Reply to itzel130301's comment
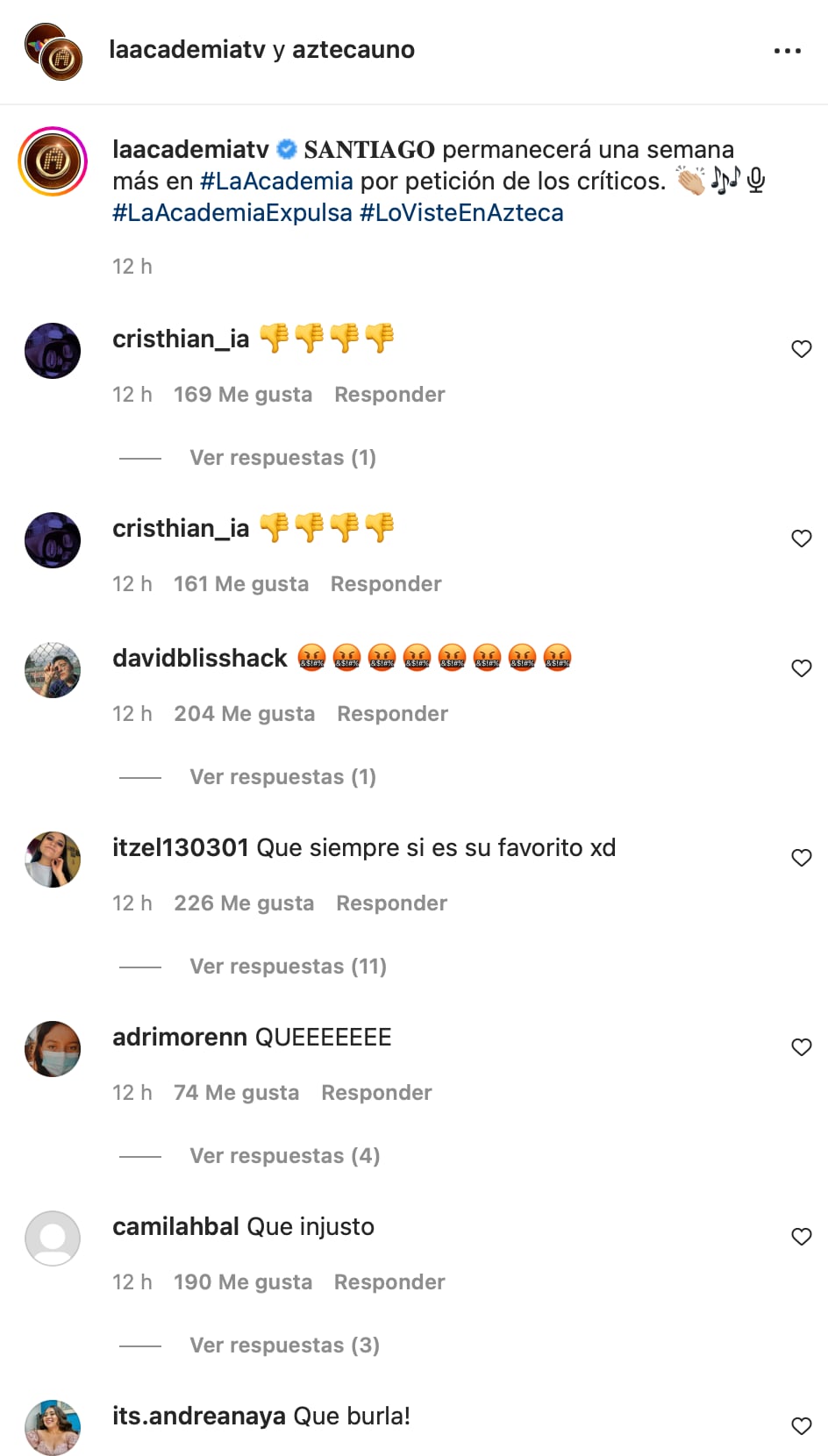Screen dimensions: 828x1456 coord(391,903)
